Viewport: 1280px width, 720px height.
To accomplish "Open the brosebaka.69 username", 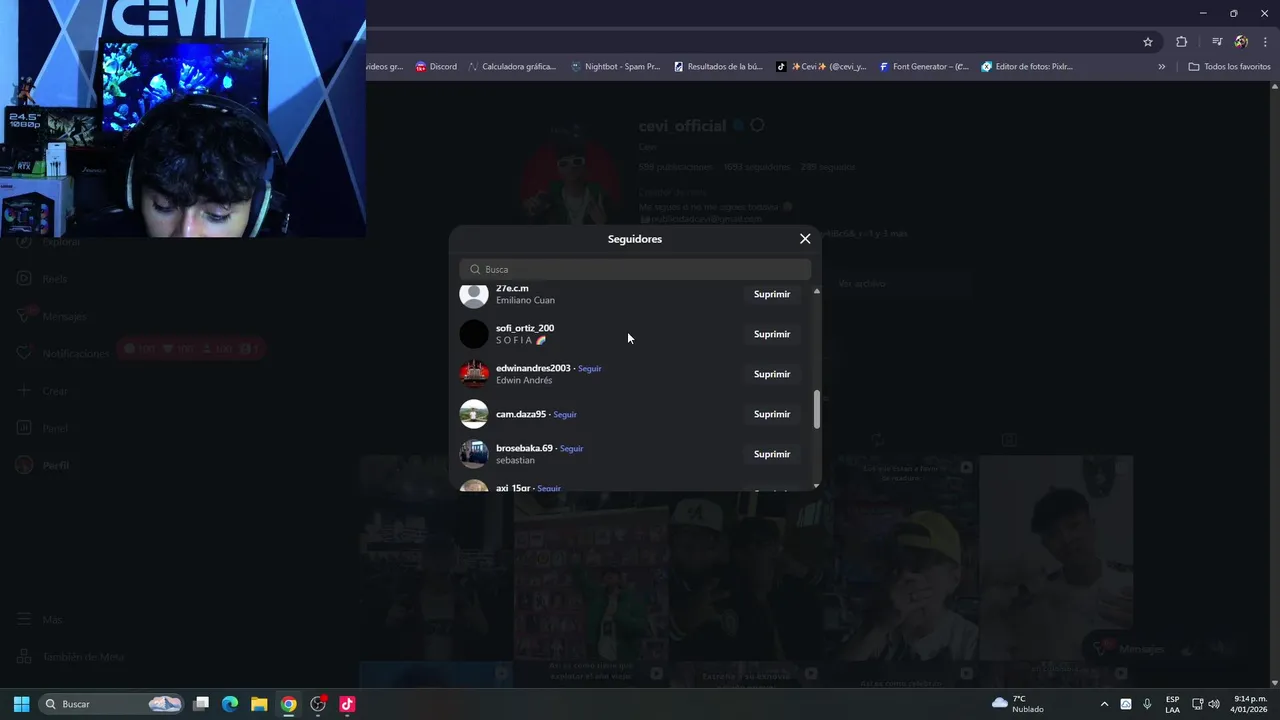I will pyautogui.click(x=524, y=448).
